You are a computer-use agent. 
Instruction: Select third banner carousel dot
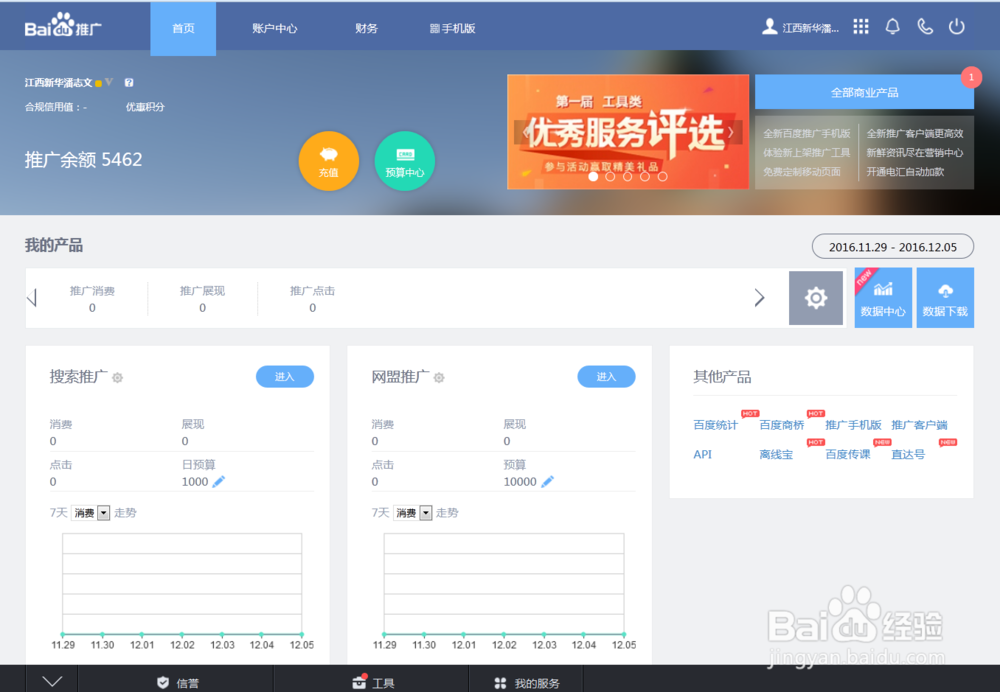628,177
